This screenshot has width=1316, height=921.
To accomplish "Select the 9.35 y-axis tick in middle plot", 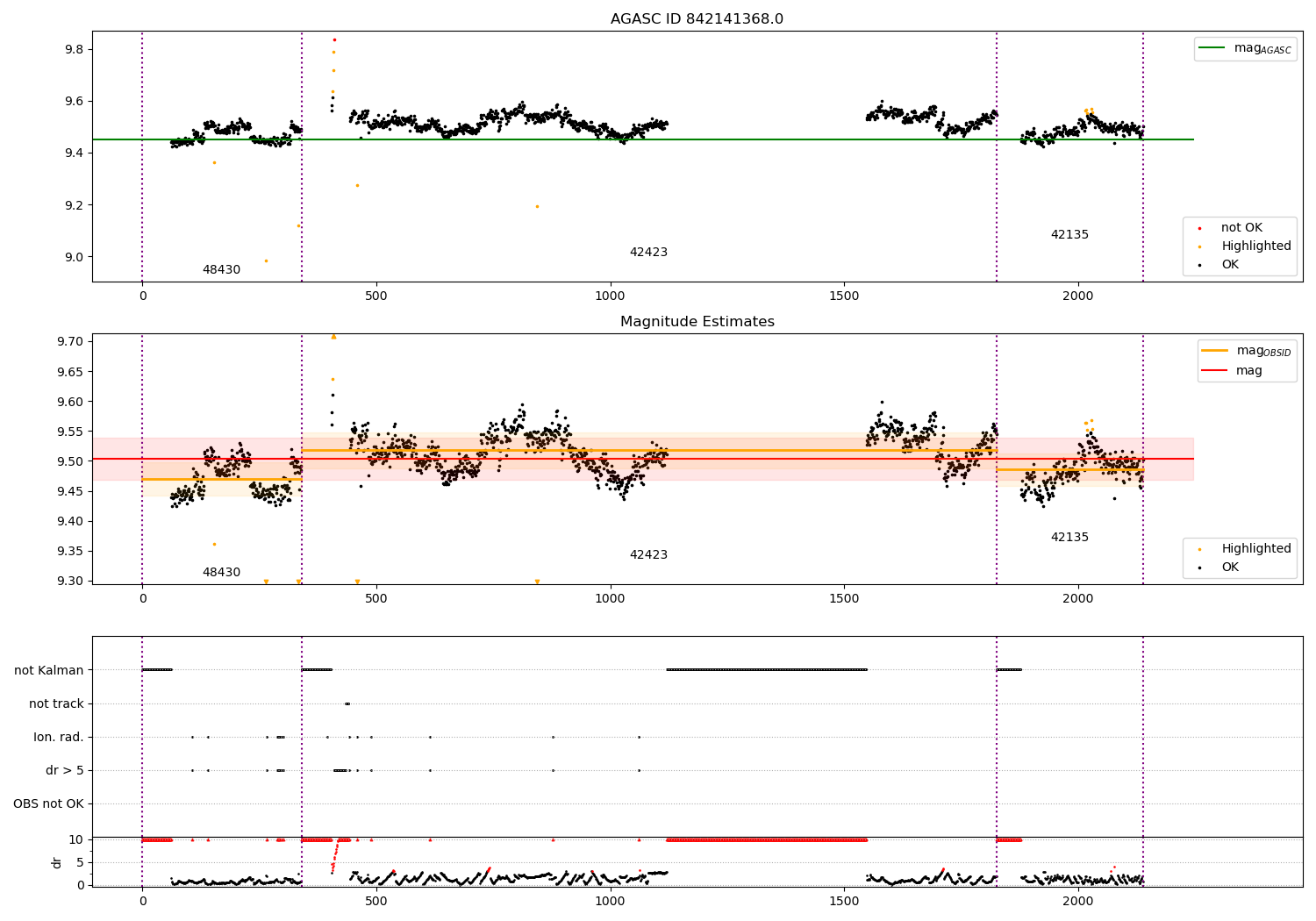I will 69,552.
